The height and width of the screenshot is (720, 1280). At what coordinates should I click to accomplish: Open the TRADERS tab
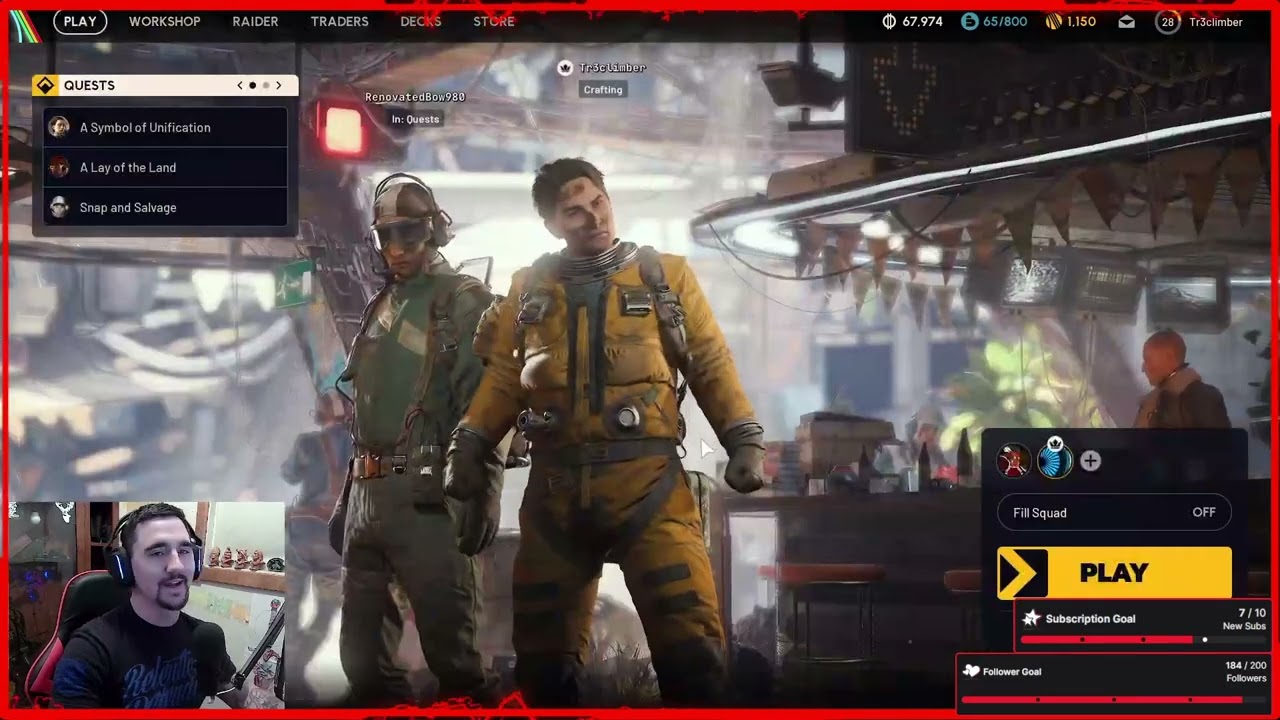pyautogui.click(x=339, y=21)
